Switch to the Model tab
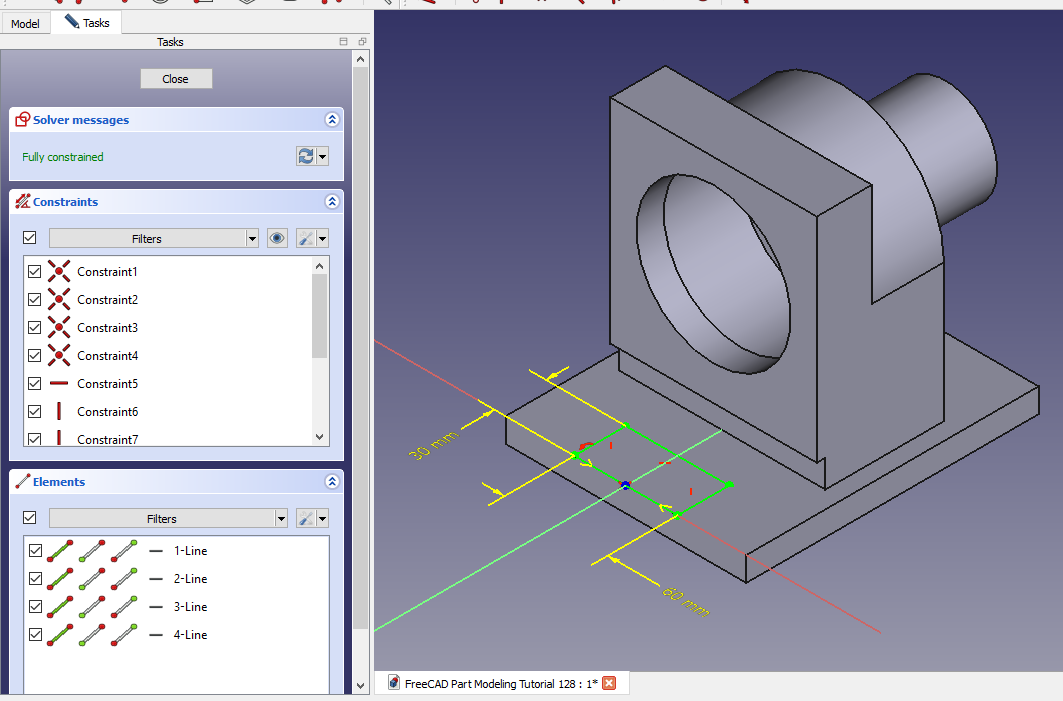 pyautogui.click(x=25, y=23)
